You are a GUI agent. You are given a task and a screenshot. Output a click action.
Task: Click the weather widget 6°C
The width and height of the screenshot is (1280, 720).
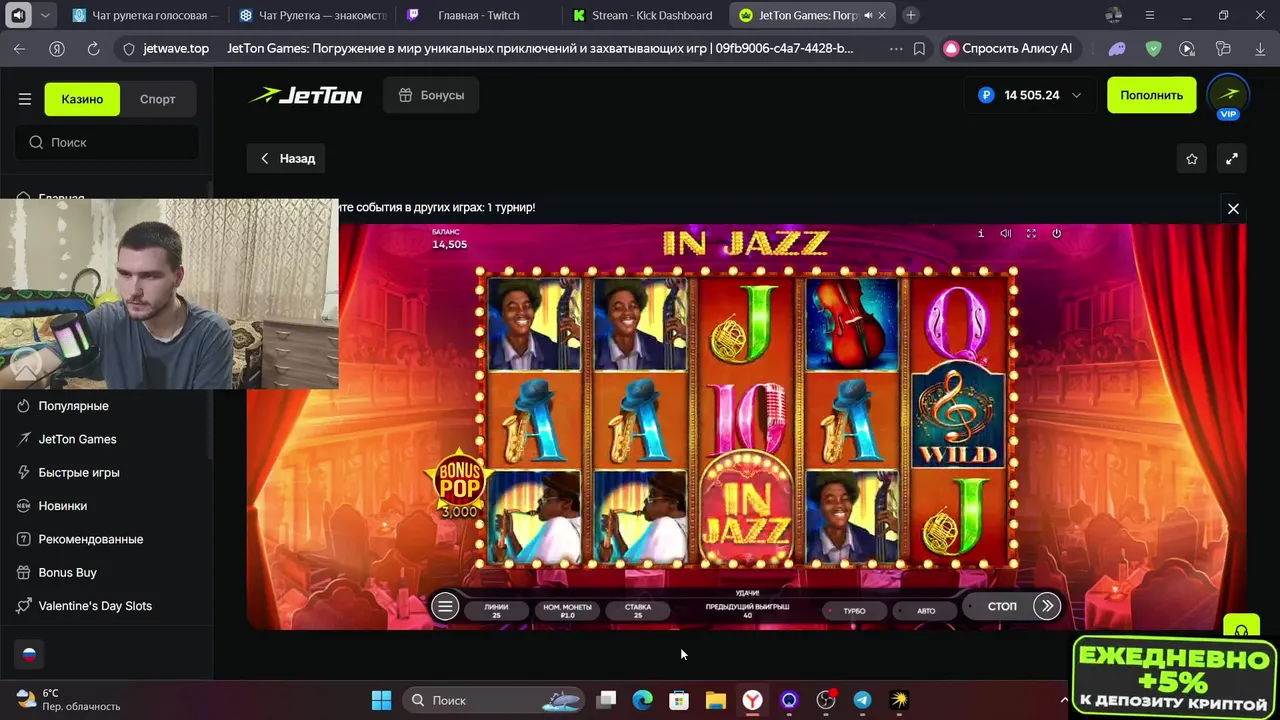68,700
